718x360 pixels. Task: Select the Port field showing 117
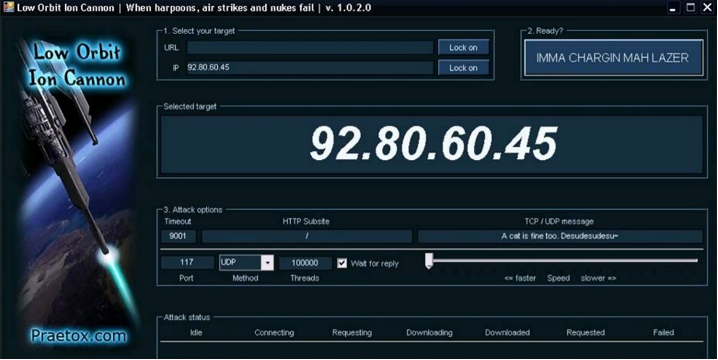point(187,262)
